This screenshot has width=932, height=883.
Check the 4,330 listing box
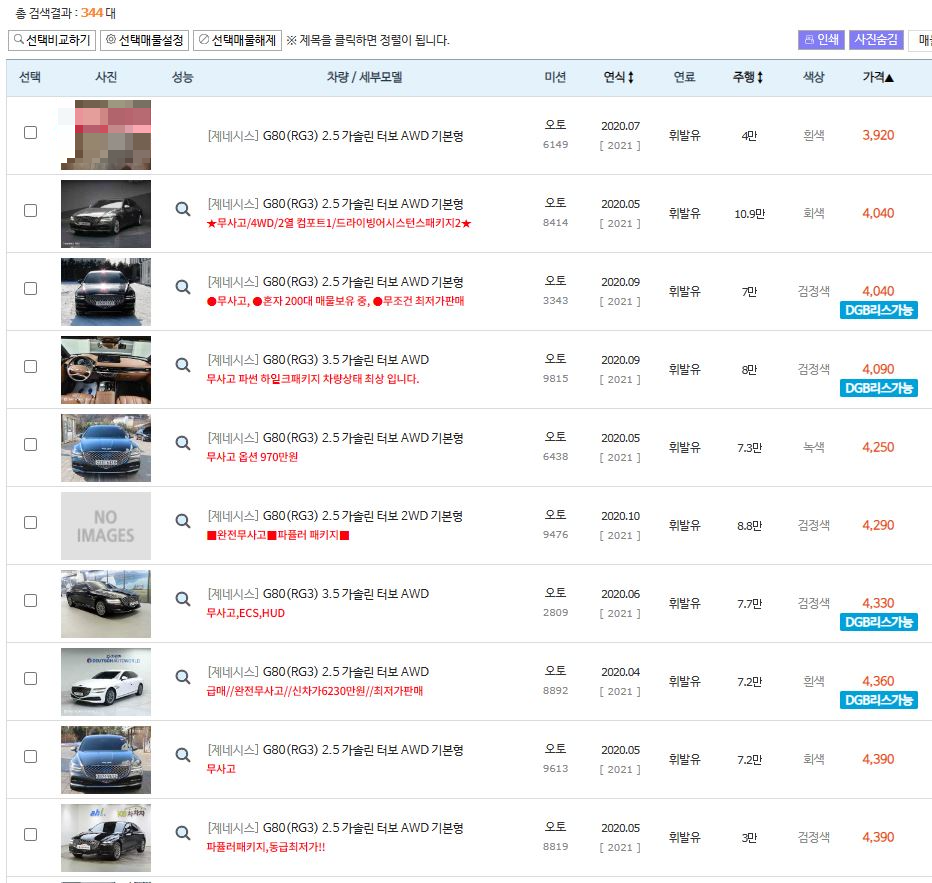click(x=30, y=600)
